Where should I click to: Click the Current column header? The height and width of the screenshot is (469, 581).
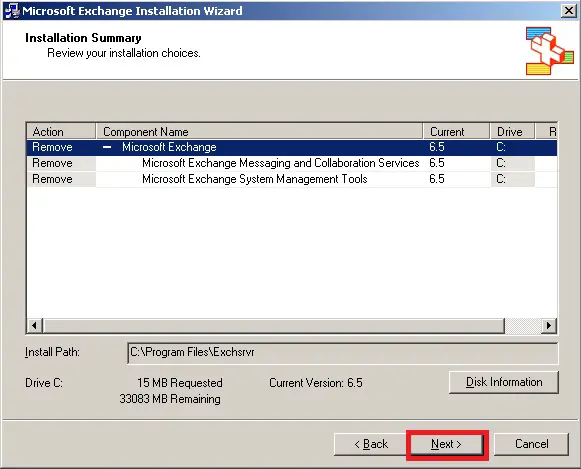[456, 132]
